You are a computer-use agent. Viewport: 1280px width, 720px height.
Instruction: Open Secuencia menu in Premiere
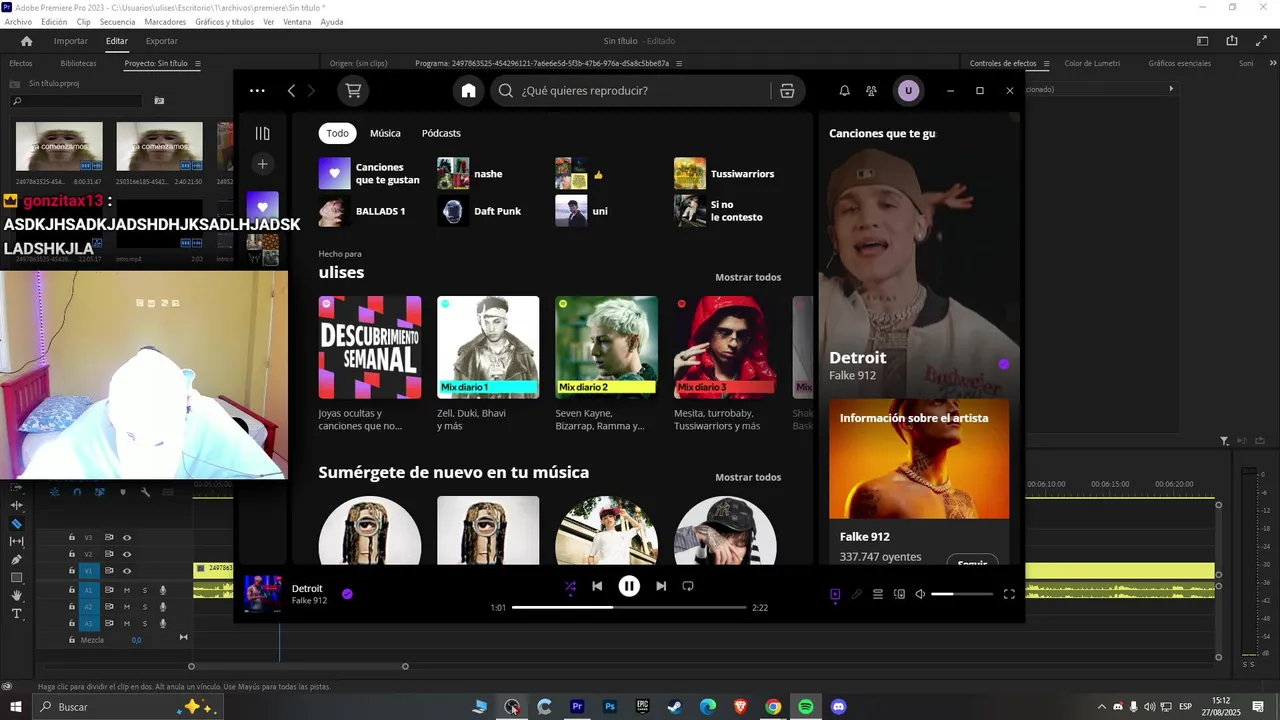tap(117, 22)
